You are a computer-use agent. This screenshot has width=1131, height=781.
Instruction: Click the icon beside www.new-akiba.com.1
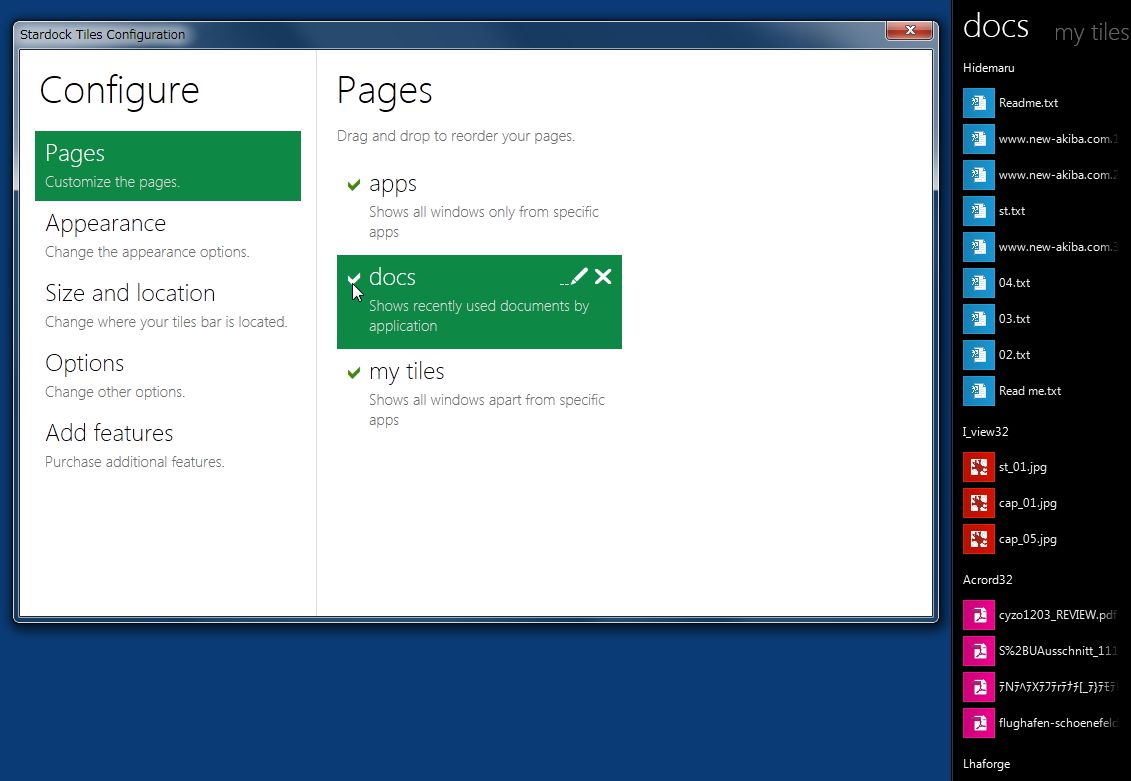[978, 138]
